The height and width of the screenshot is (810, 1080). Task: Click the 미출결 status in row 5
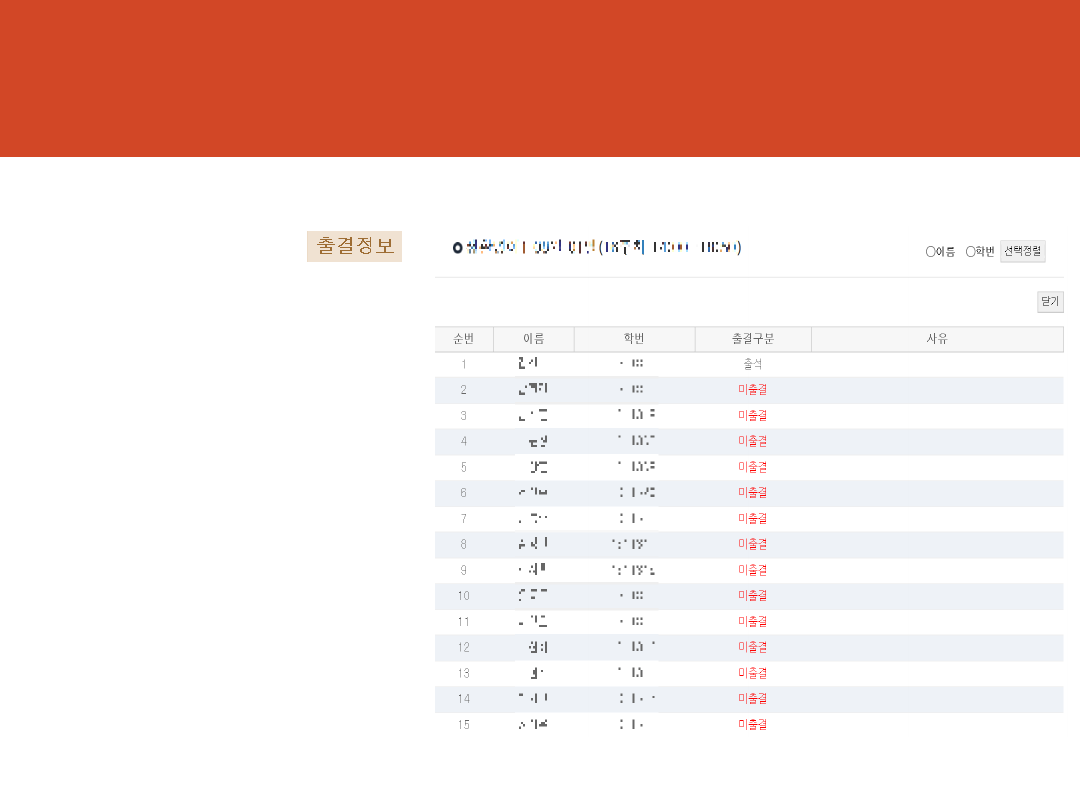point(752,467)
